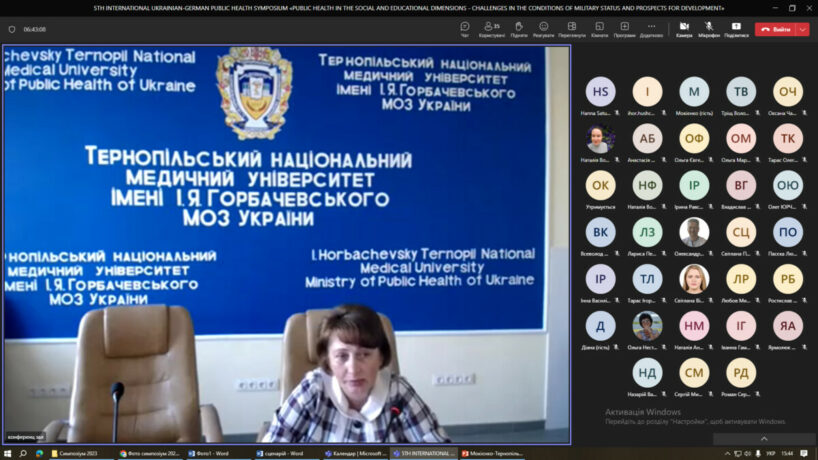Viewport: 818px width, 460px height.
Task: Expand the chevron below the participant grid
Action: pos(764,438)
